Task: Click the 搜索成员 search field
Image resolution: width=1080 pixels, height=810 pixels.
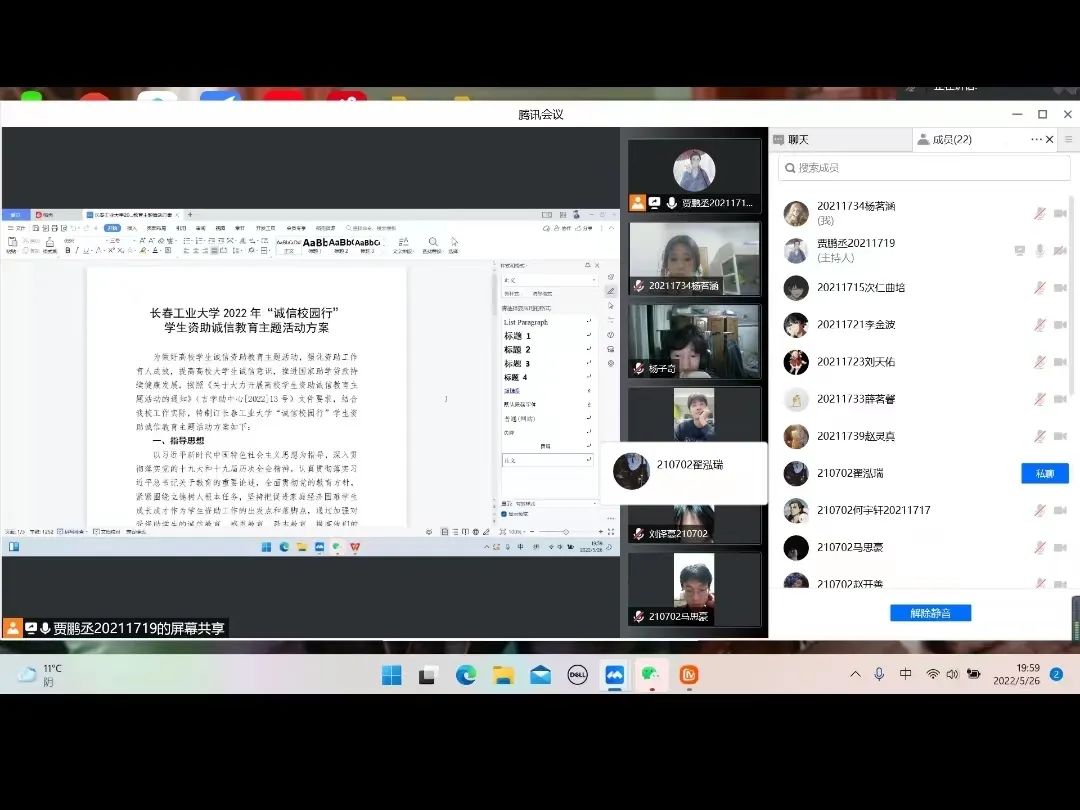Action: tap(925, 168)
